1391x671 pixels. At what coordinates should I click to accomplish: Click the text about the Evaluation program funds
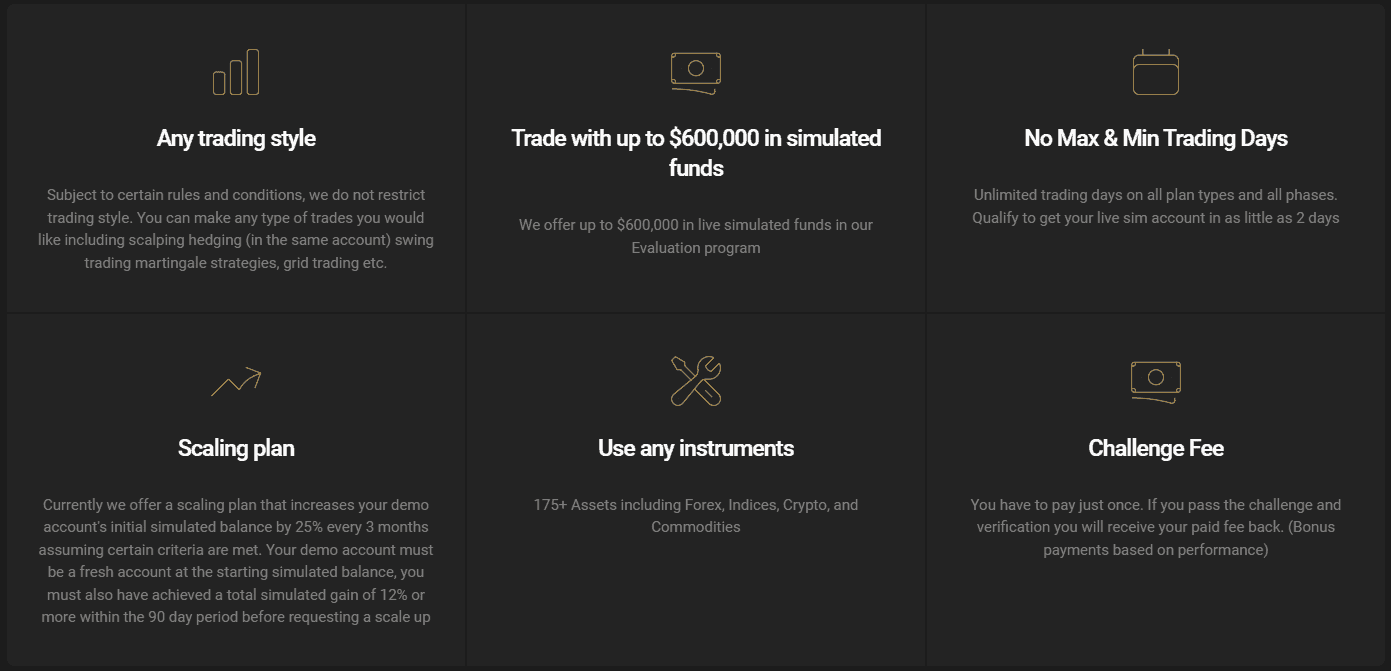[x=696, y=236]
